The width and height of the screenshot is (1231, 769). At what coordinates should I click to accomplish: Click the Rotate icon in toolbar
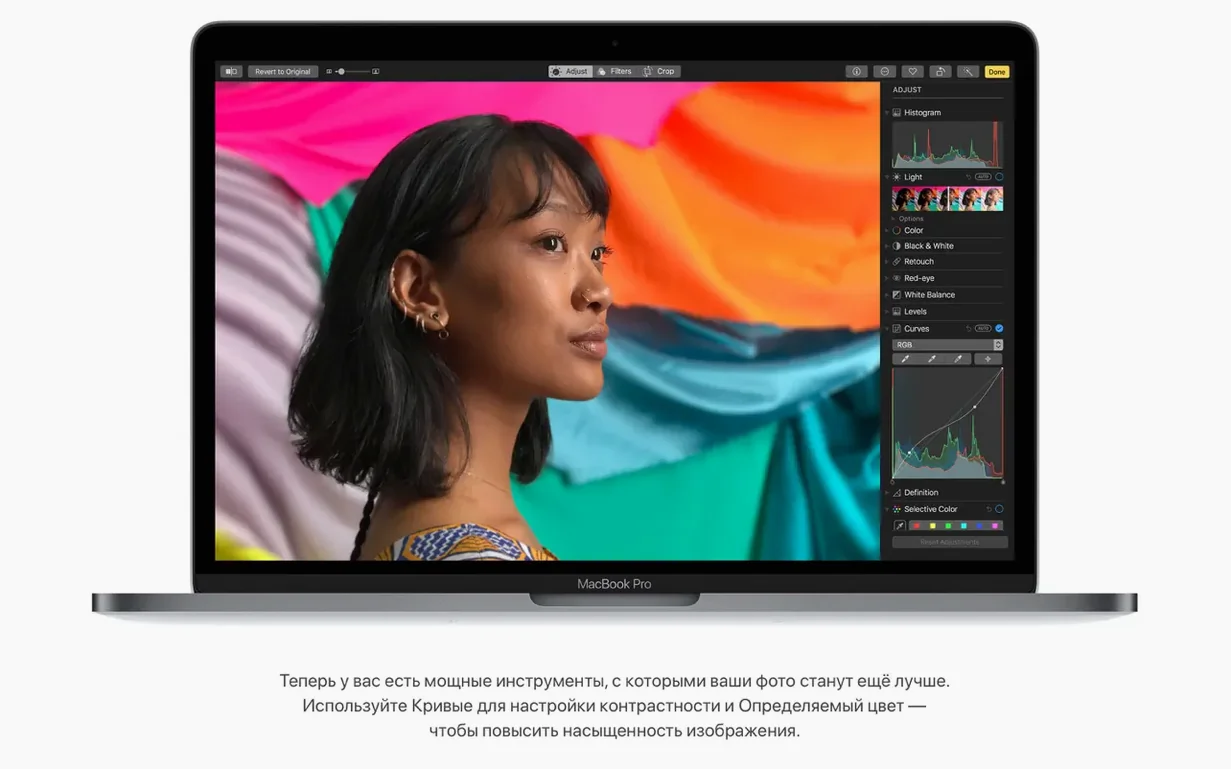pyautogui.click(x=940, y=72)
